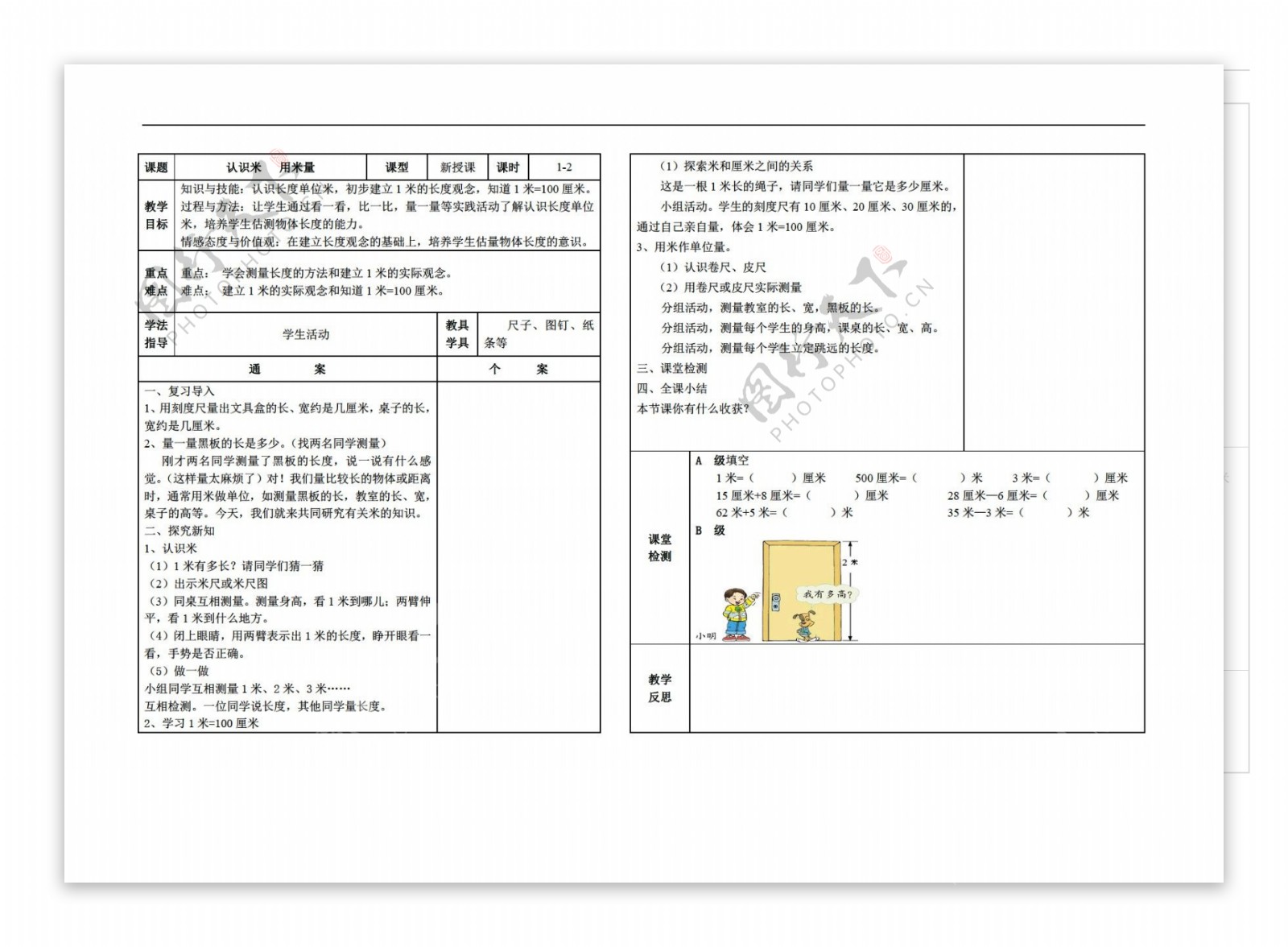Click the line '3、用米作单位量。'
1288x947 pixels.
click(684, 247)
